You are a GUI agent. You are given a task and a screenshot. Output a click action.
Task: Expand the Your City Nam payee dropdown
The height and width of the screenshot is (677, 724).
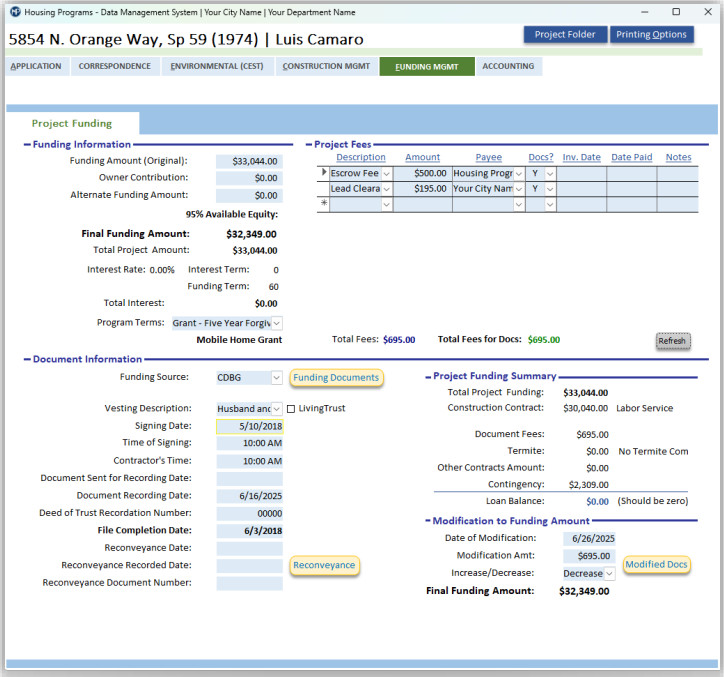coord(519,189)
